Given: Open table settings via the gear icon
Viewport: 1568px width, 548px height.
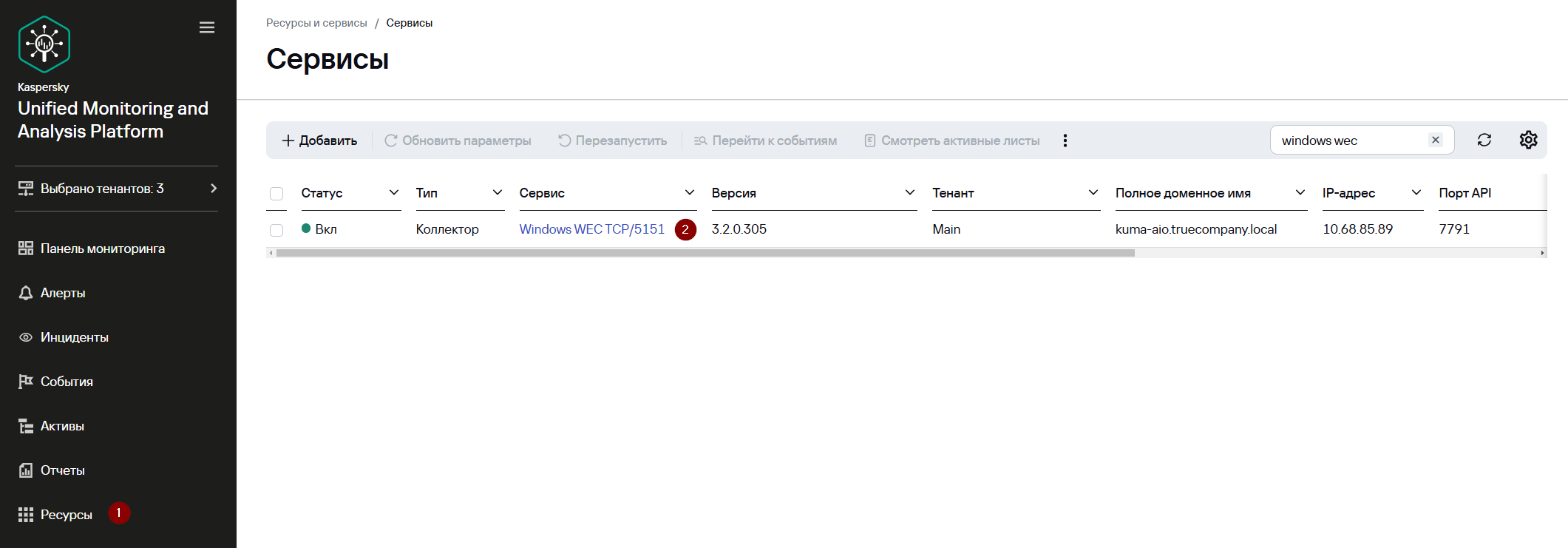Looking at the screenshot, I should pyautogui.click(x=1529, y=140).
